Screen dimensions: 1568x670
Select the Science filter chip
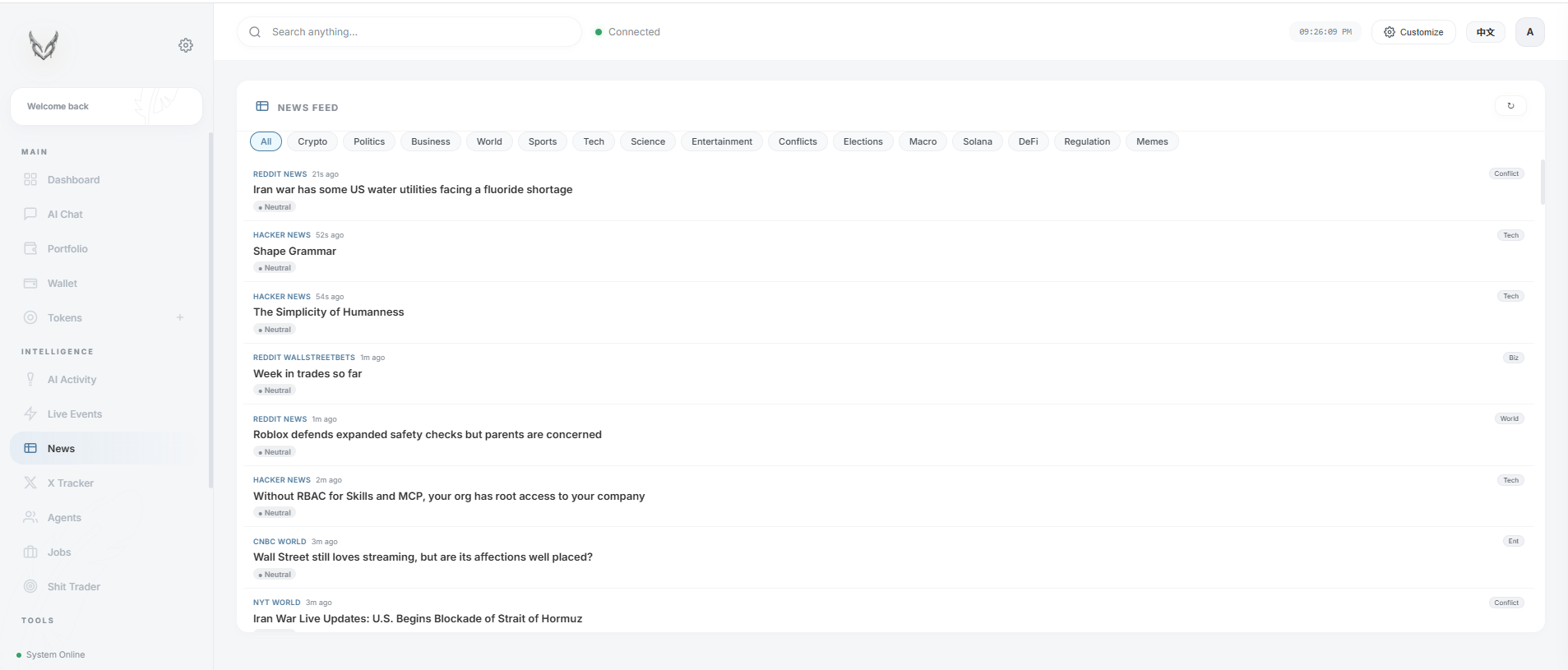tap(648, 141)
